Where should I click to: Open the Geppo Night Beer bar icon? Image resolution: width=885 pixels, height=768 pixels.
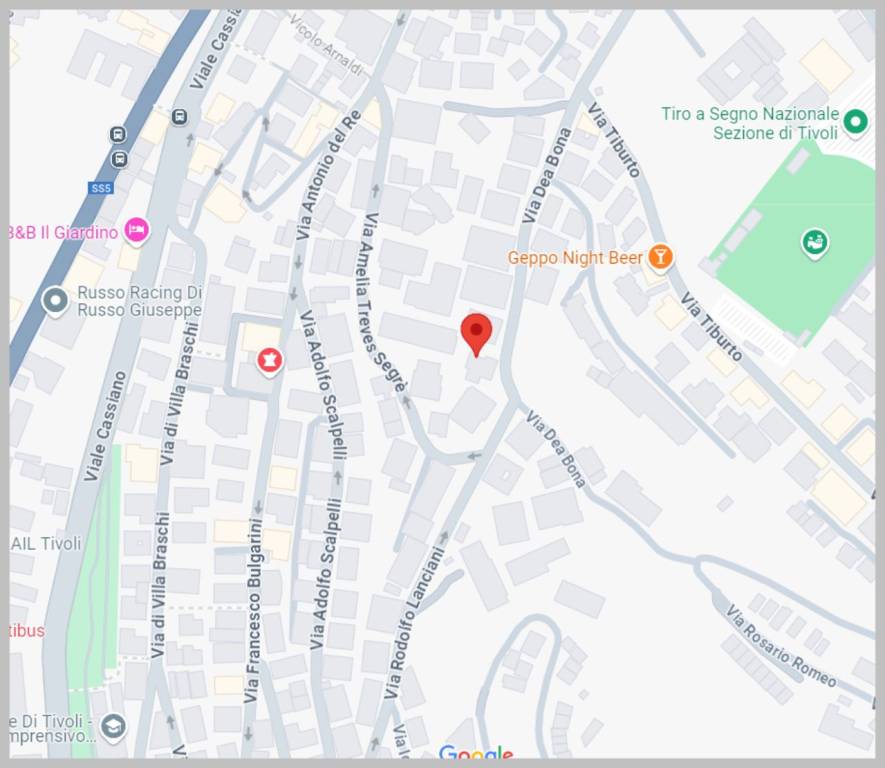click(660, 257)
